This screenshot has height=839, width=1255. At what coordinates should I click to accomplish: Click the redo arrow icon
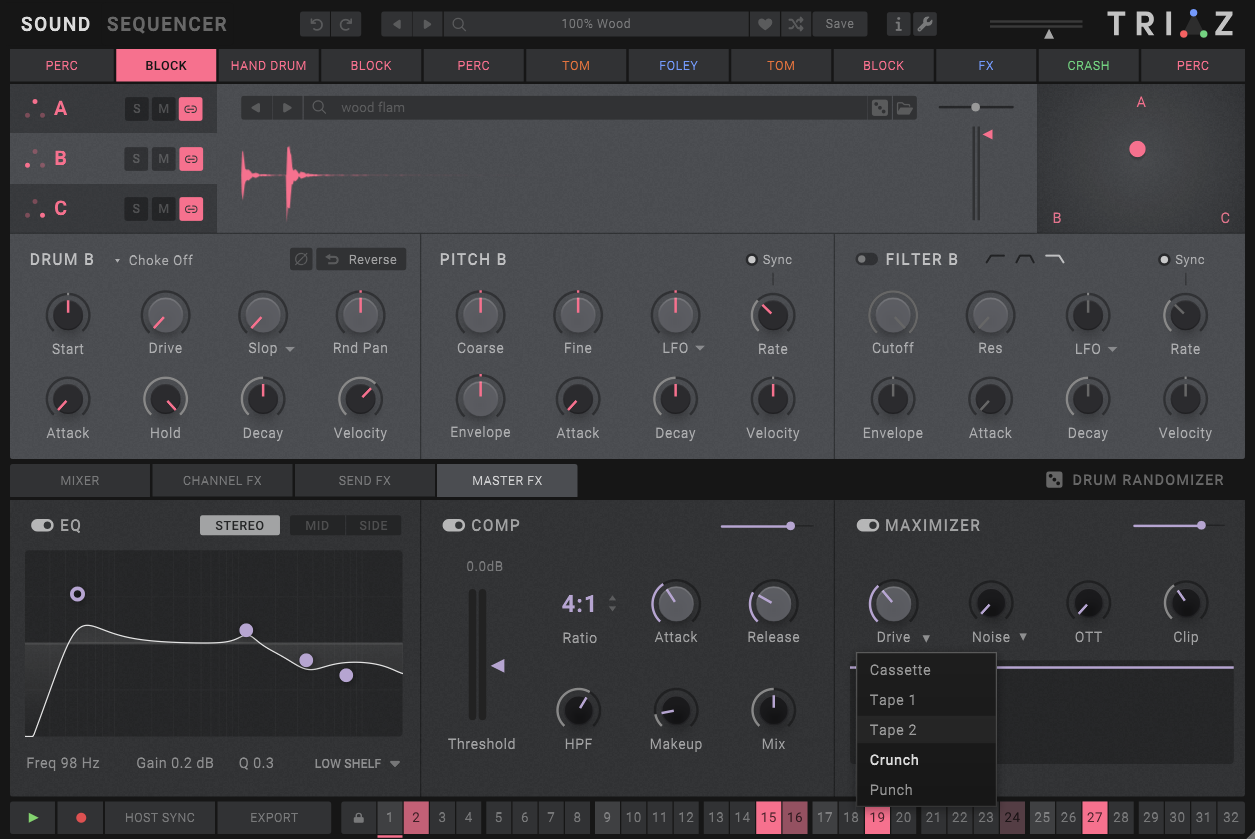tap(346, 24)
